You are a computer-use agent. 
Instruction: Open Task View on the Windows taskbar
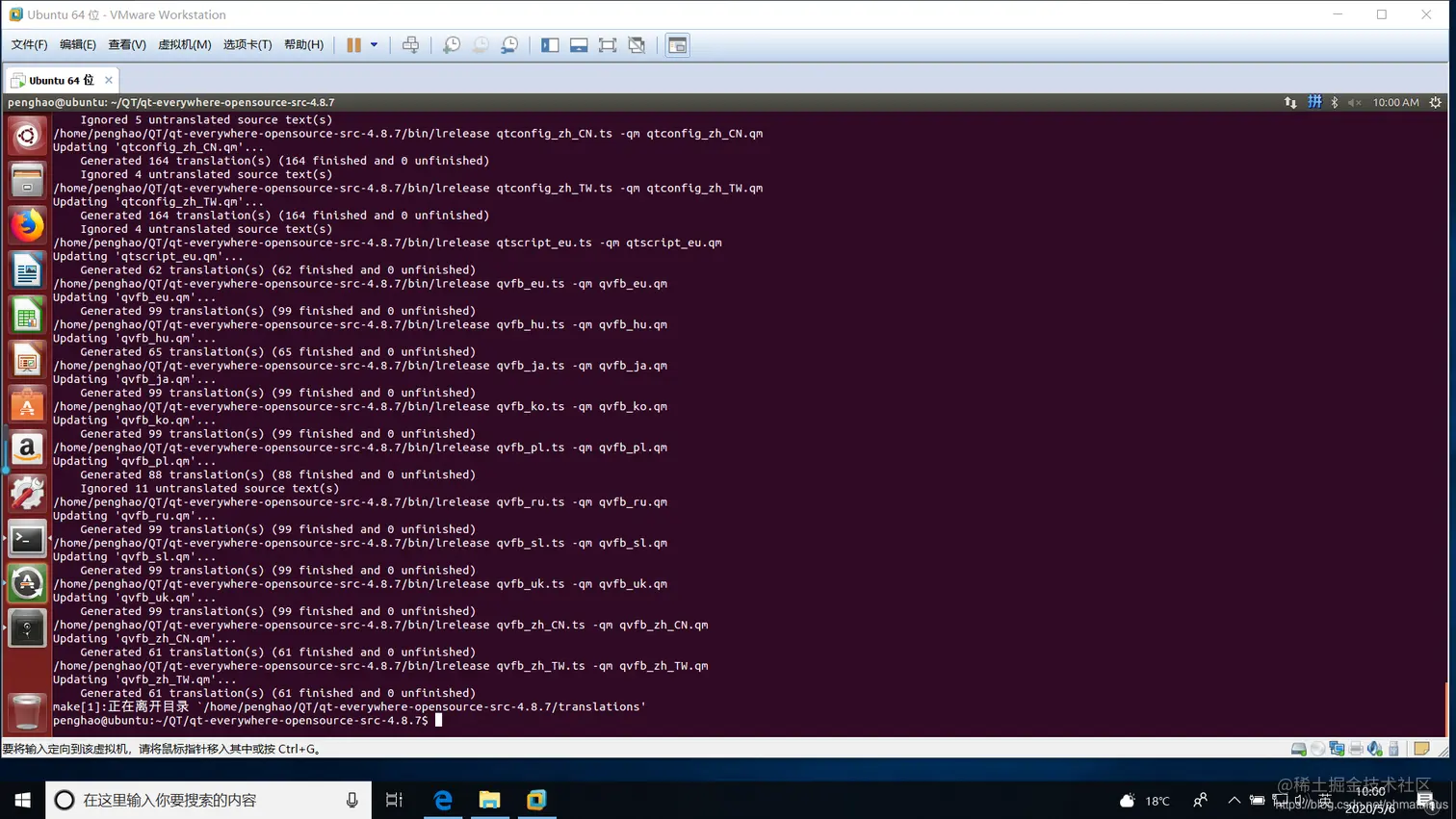394,800
